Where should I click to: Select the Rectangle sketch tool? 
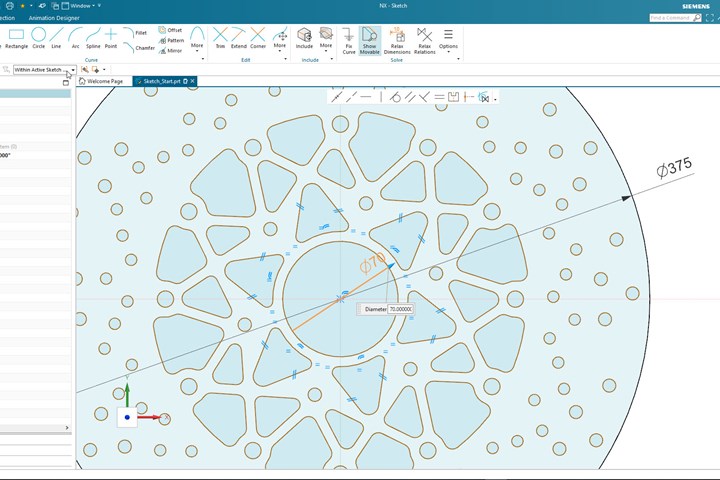17,38
